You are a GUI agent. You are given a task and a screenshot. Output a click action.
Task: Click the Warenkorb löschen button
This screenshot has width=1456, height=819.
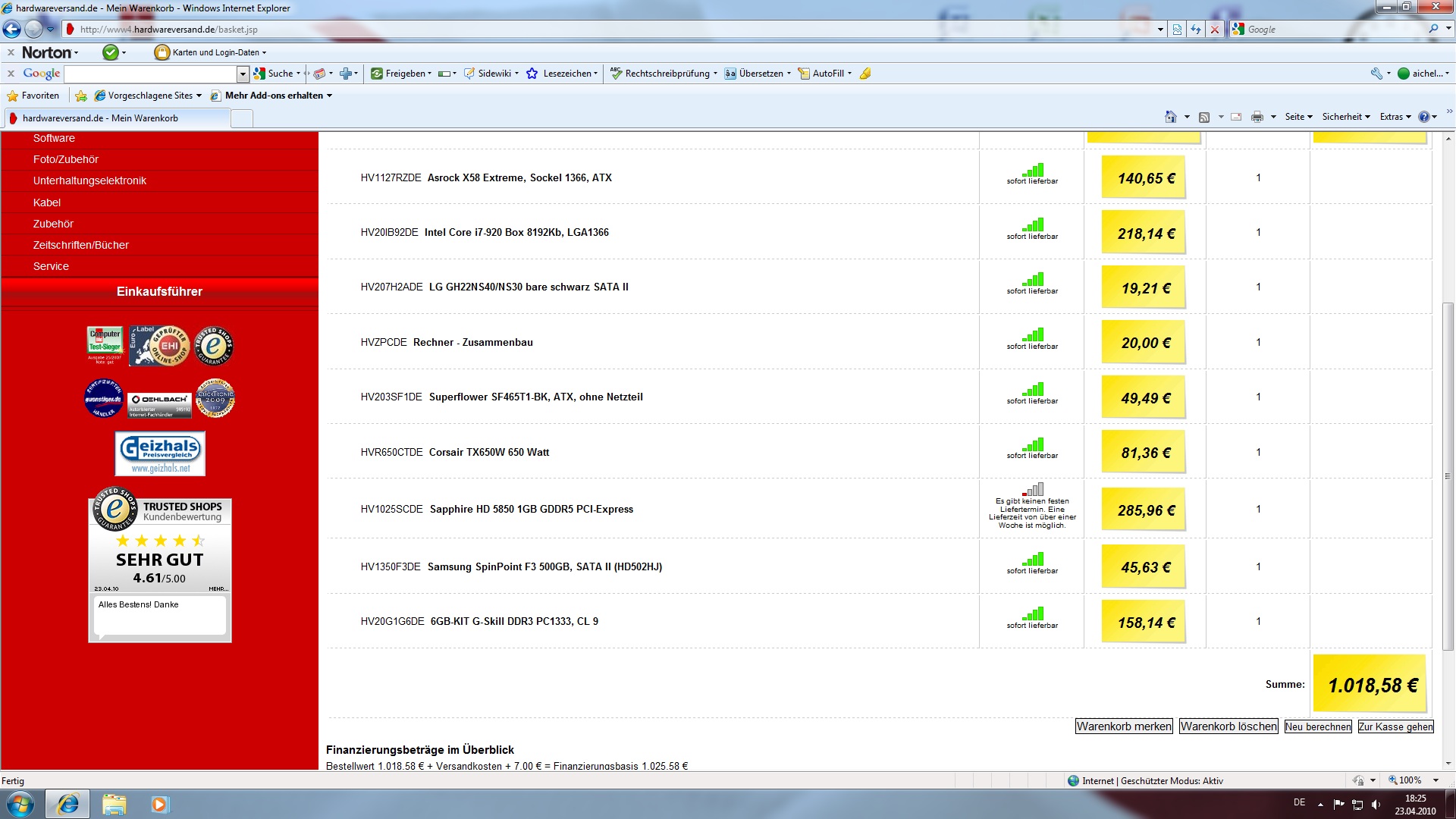pyautogui.click(x=1228, y=726)
